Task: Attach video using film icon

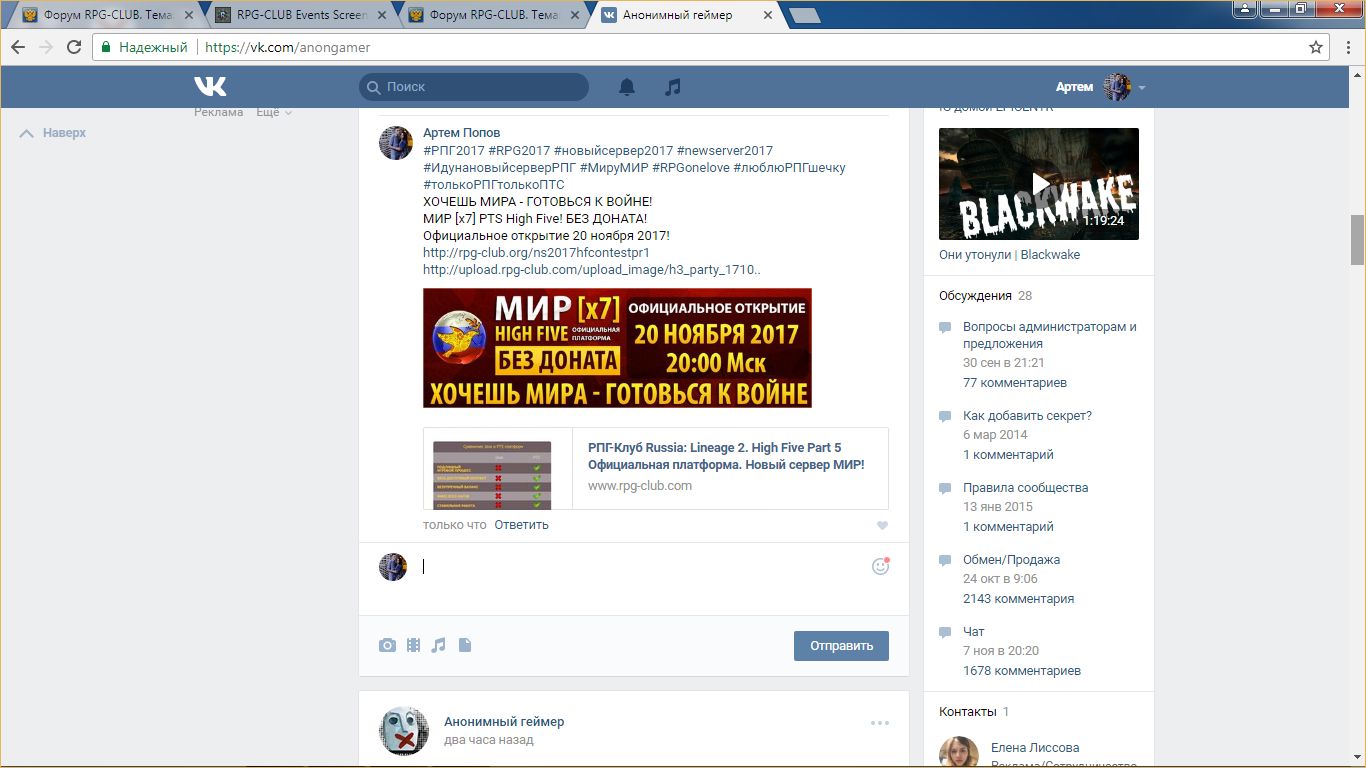Action: (x=413, y=646)
